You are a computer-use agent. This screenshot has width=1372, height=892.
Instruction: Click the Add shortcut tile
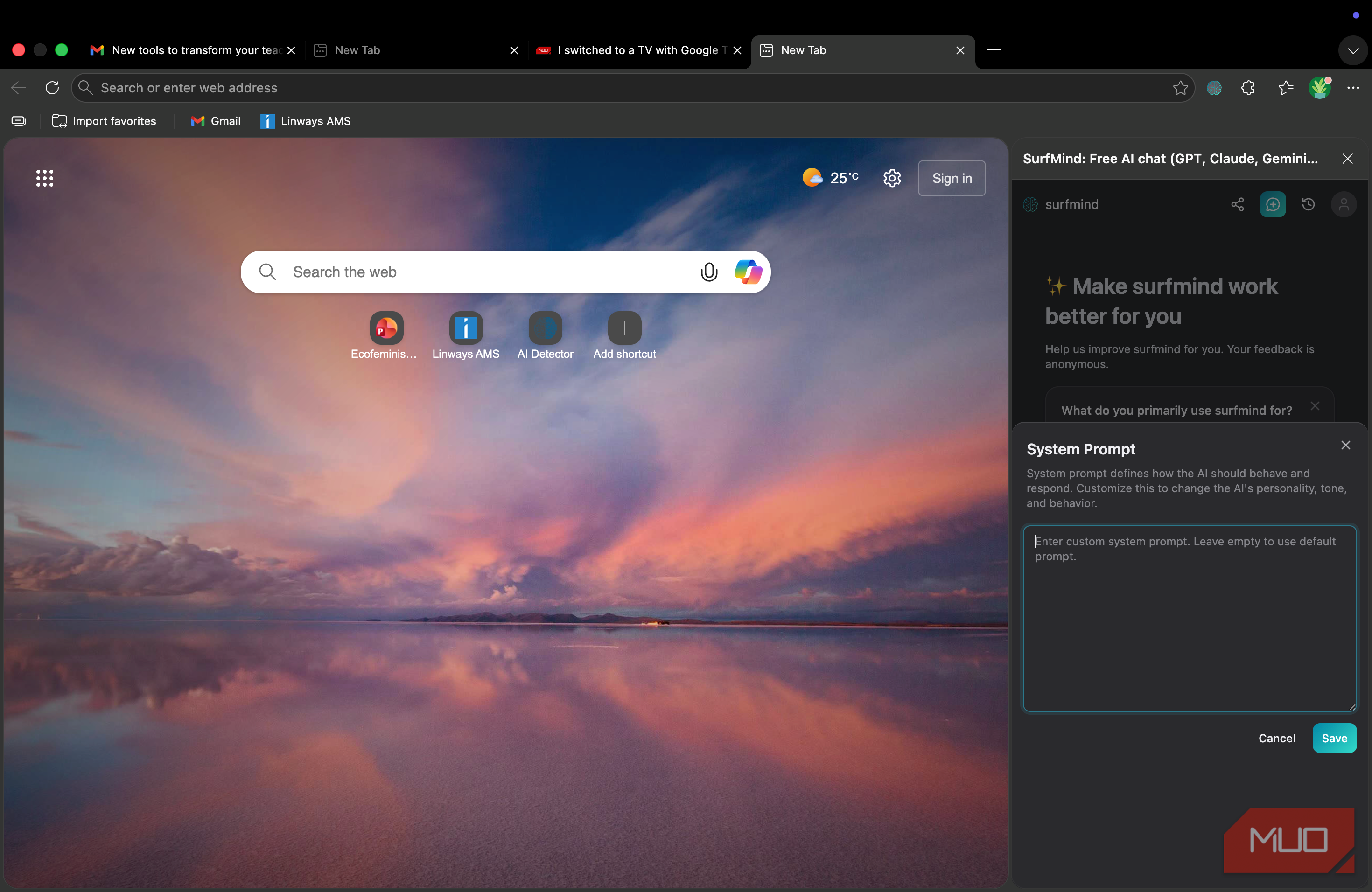pyautogui.click(x=624, y=335)
